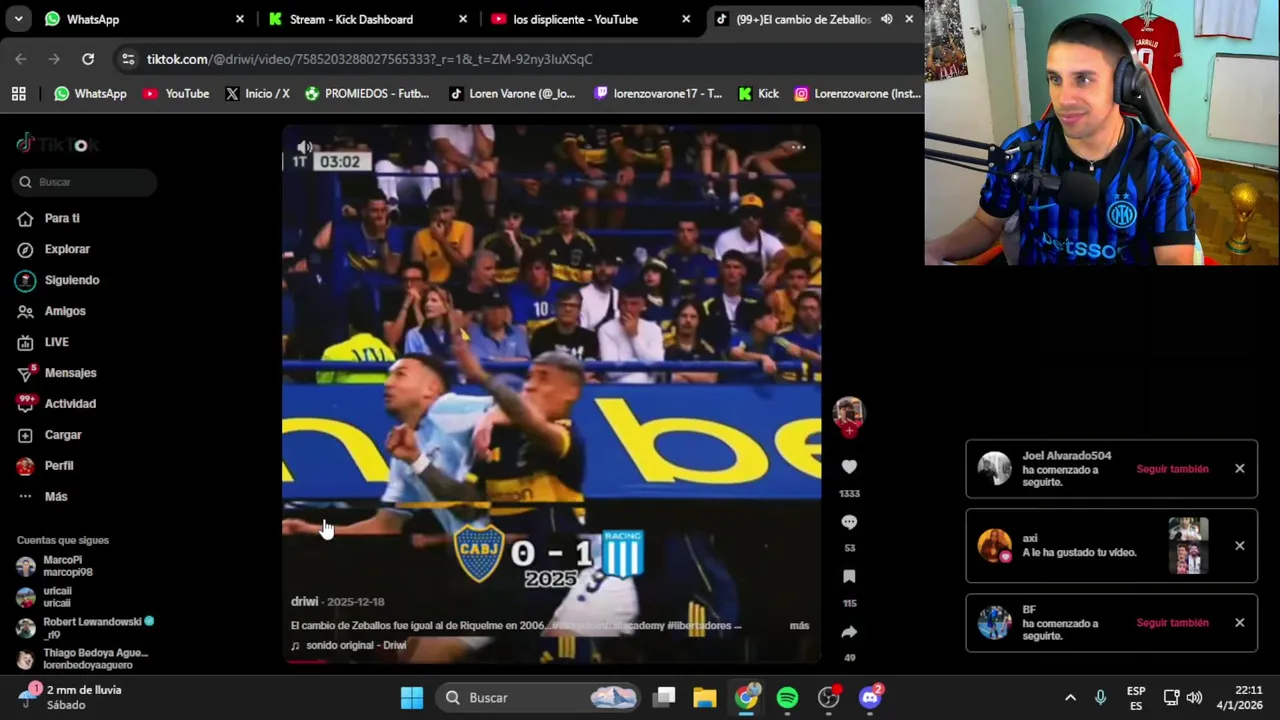View site information for tiktok.com
The width and height of the screenshot is (1280, 720).
[128, 59]
